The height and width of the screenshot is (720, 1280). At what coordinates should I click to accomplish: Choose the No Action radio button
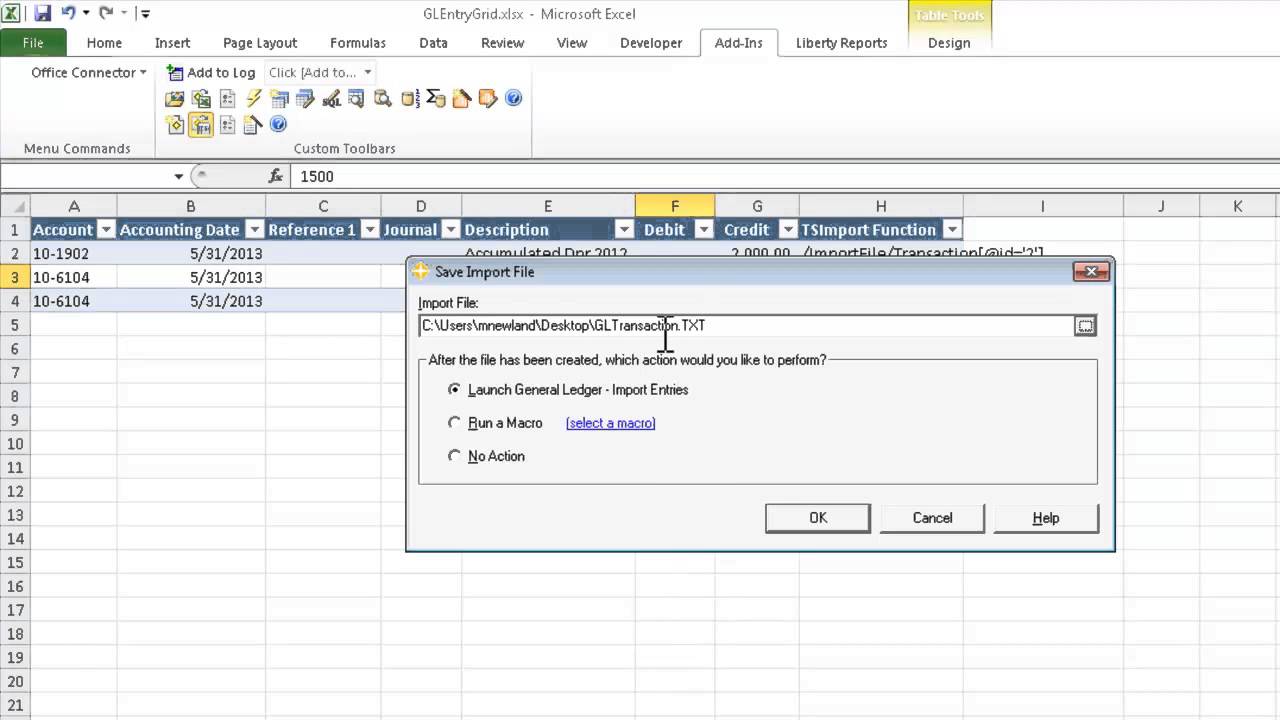[455, 456]
